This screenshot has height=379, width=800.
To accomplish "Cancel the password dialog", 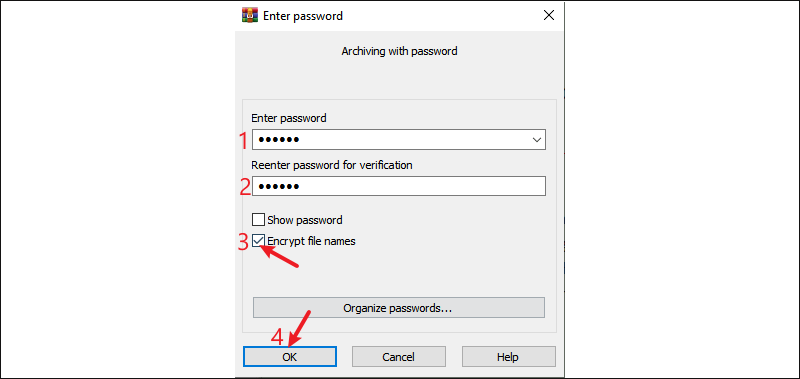I will (398, 357).
